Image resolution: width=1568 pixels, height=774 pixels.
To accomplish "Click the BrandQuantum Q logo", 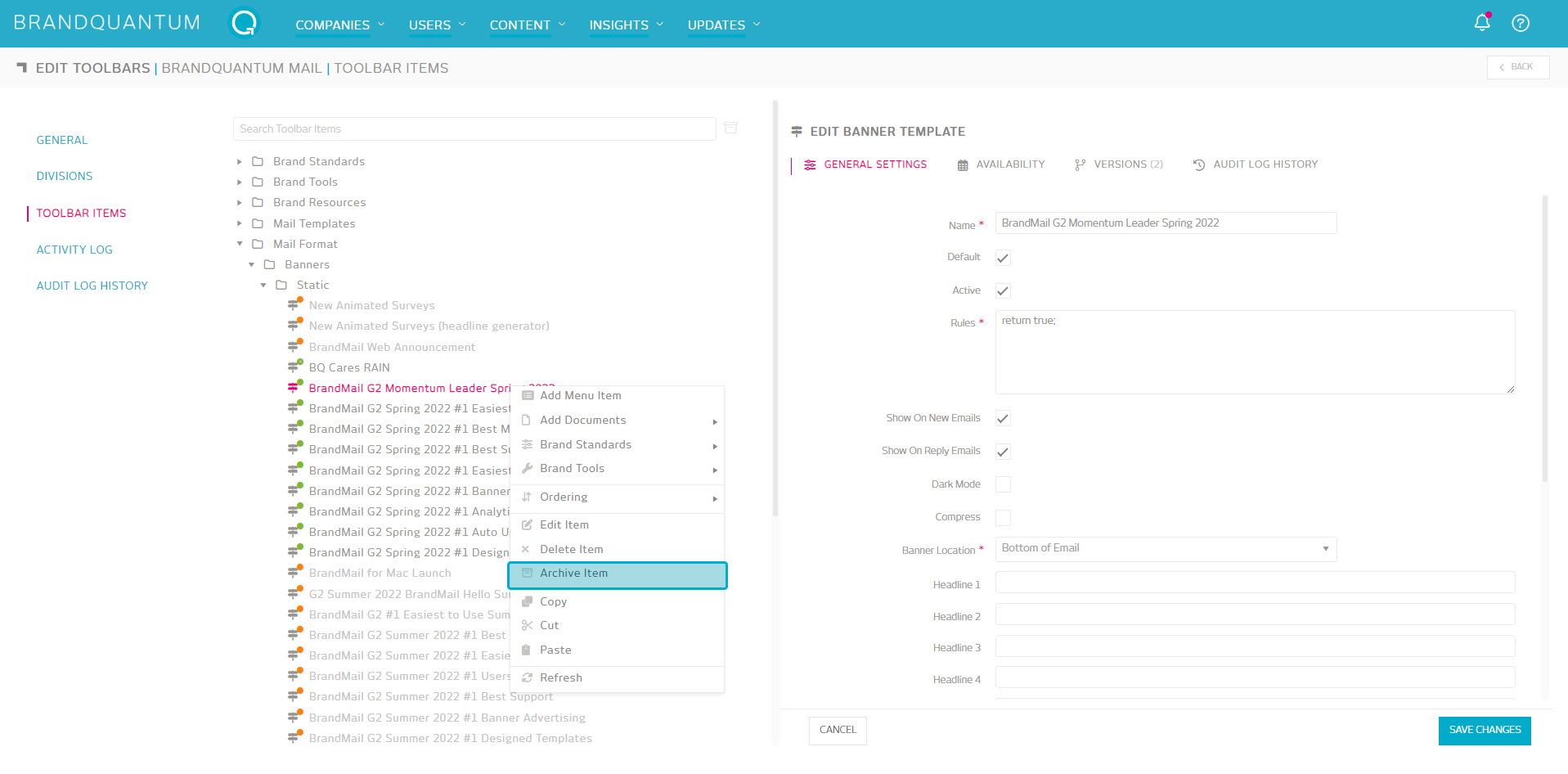I will click(243, 24).
